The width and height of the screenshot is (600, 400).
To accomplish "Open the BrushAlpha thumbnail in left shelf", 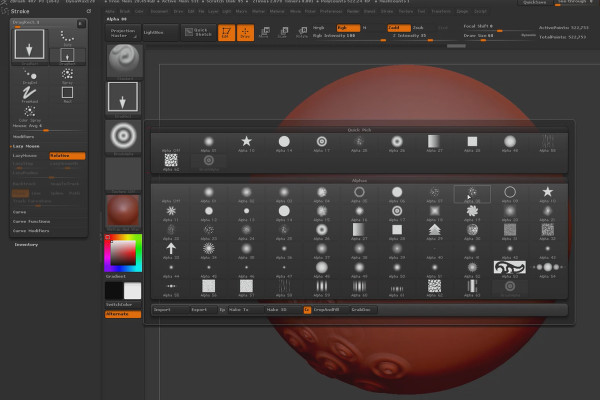I will click(123, 137).
